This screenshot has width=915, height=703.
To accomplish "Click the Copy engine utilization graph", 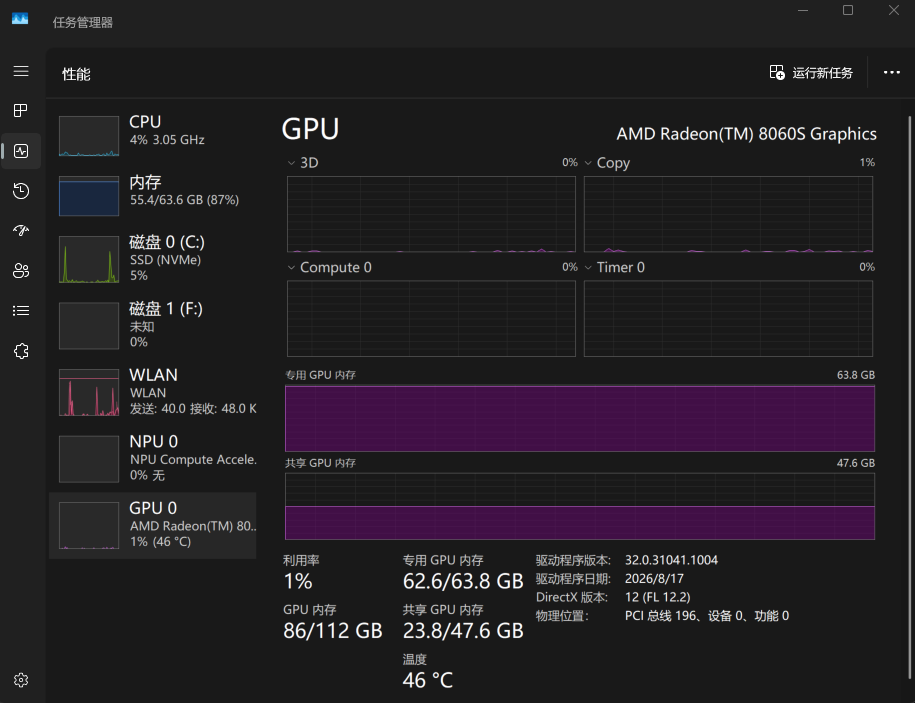I will pos(728,214).
